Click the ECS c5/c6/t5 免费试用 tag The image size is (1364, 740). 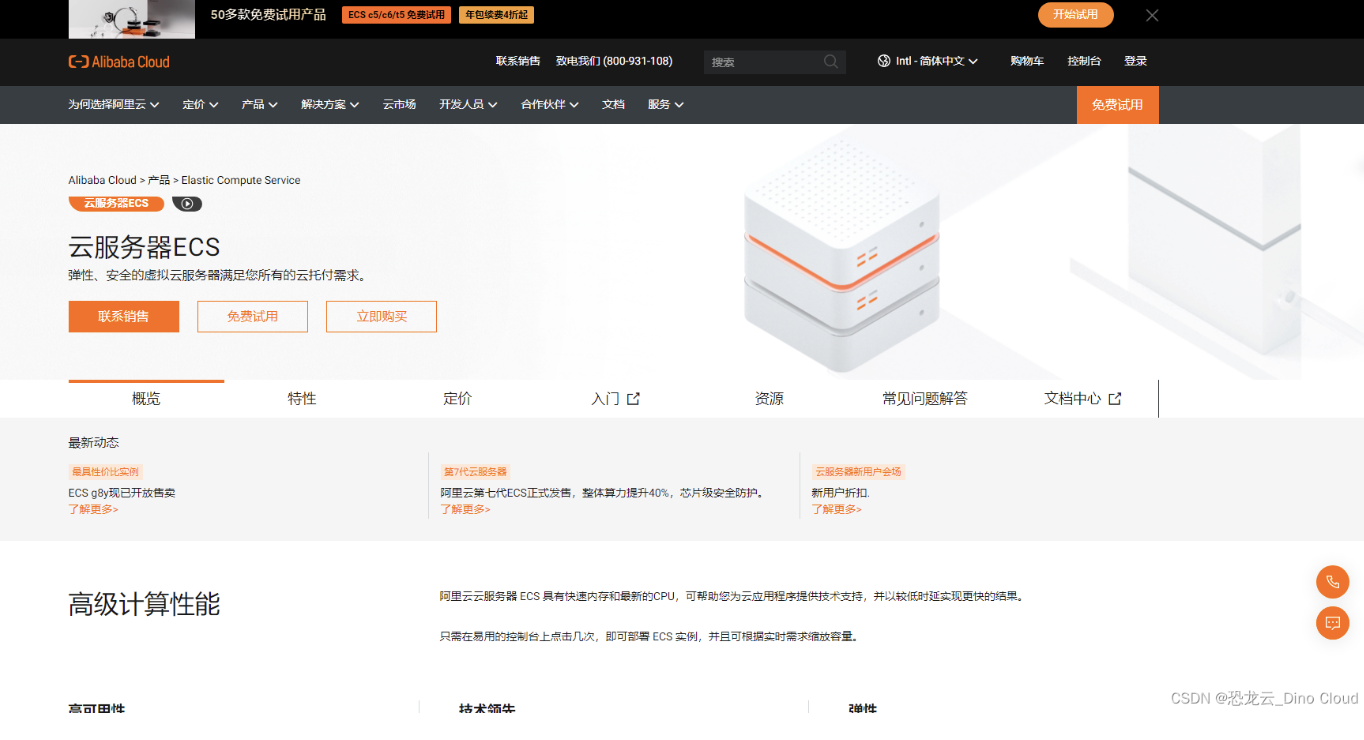(x=397, y=15)
